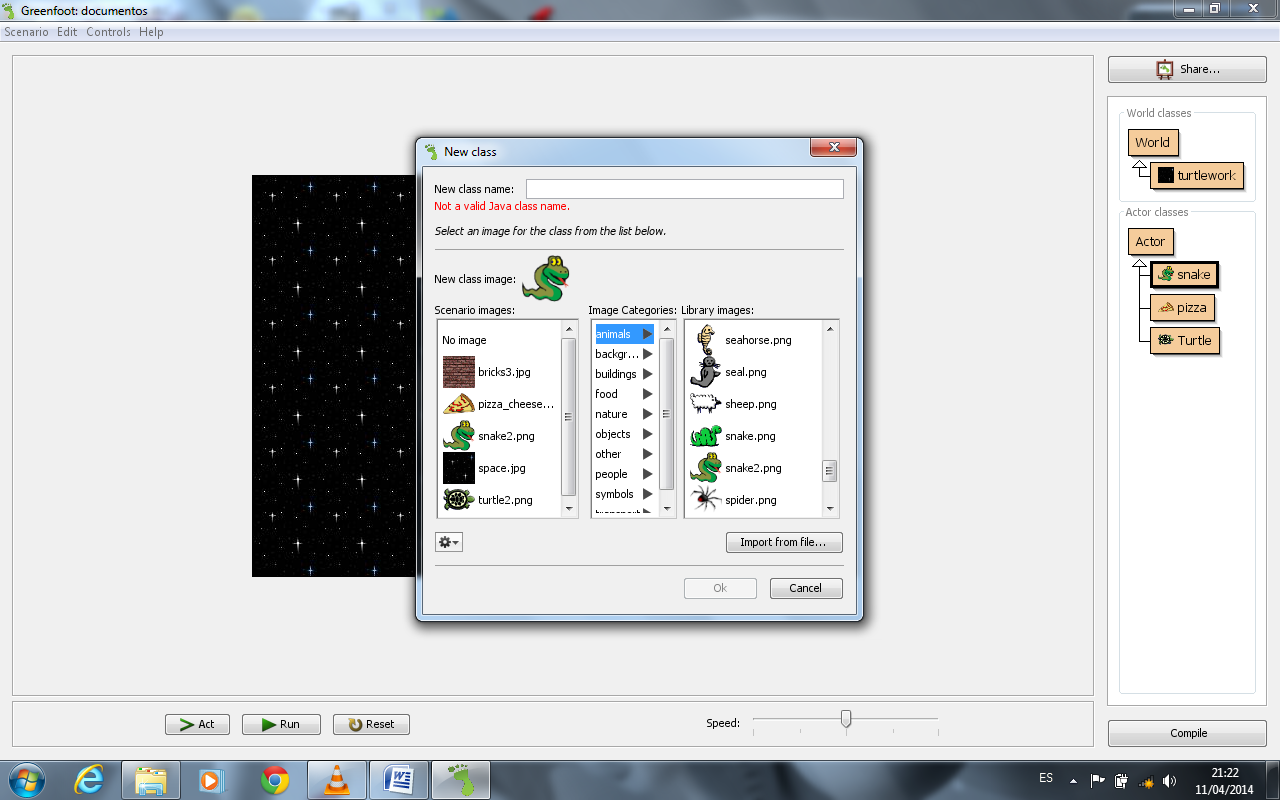Open Microsoft Word from the taskbar
The height and width of the screenshot is (800, 1280).
pos(400,778)
